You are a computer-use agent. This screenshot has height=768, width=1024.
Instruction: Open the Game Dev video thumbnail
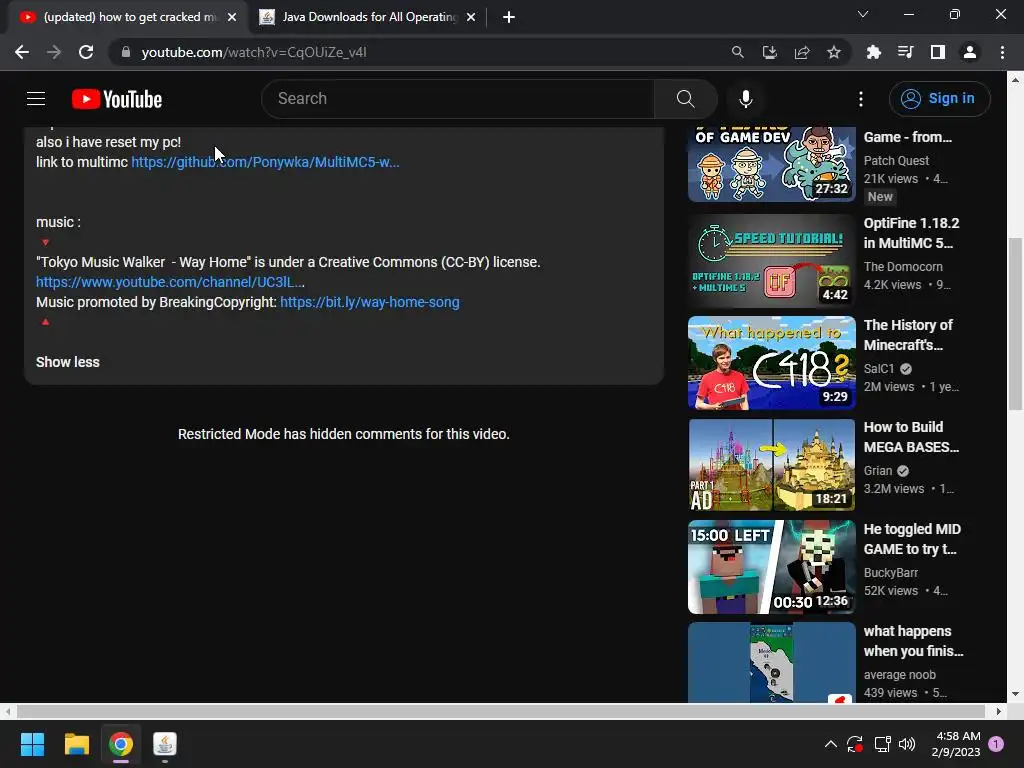771,165
